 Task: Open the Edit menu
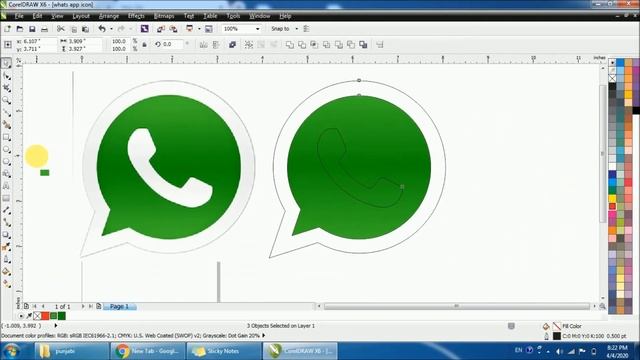[37, 16]
